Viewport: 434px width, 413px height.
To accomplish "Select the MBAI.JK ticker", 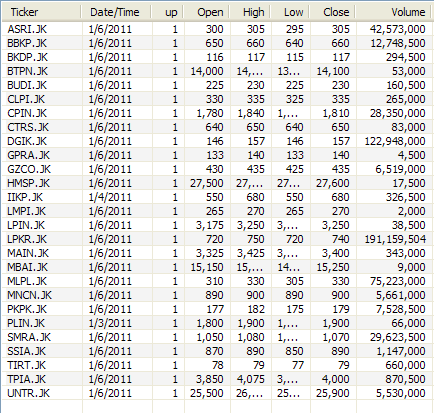I will point(28,267).
